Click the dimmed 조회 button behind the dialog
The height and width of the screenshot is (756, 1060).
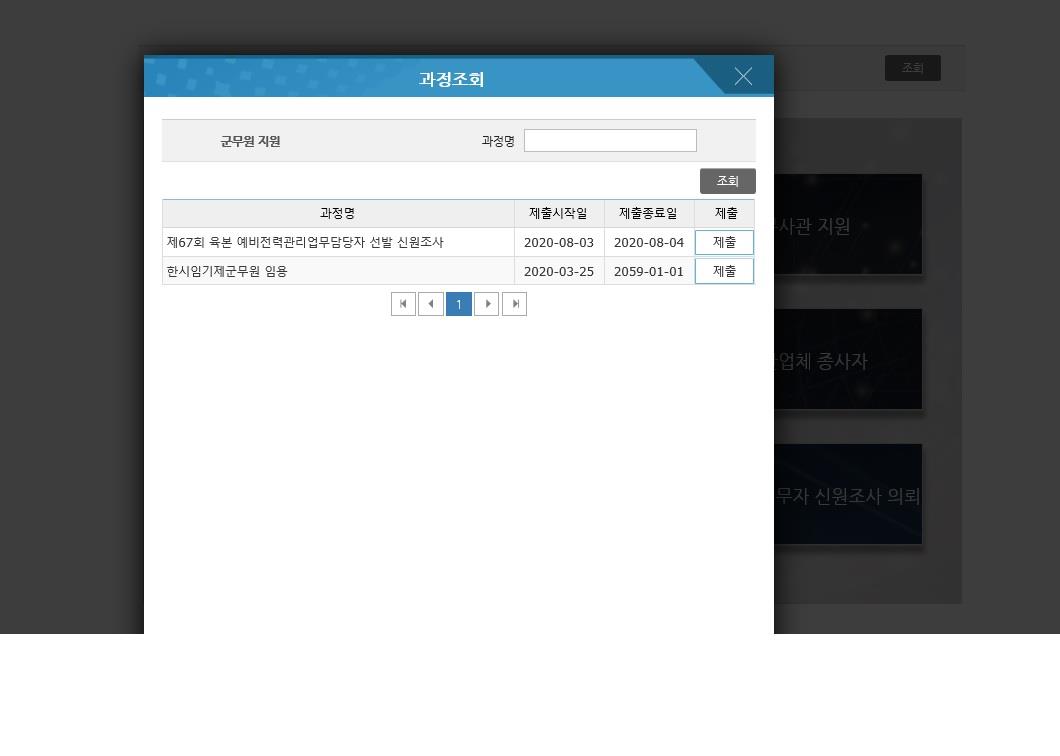(912, 68)
